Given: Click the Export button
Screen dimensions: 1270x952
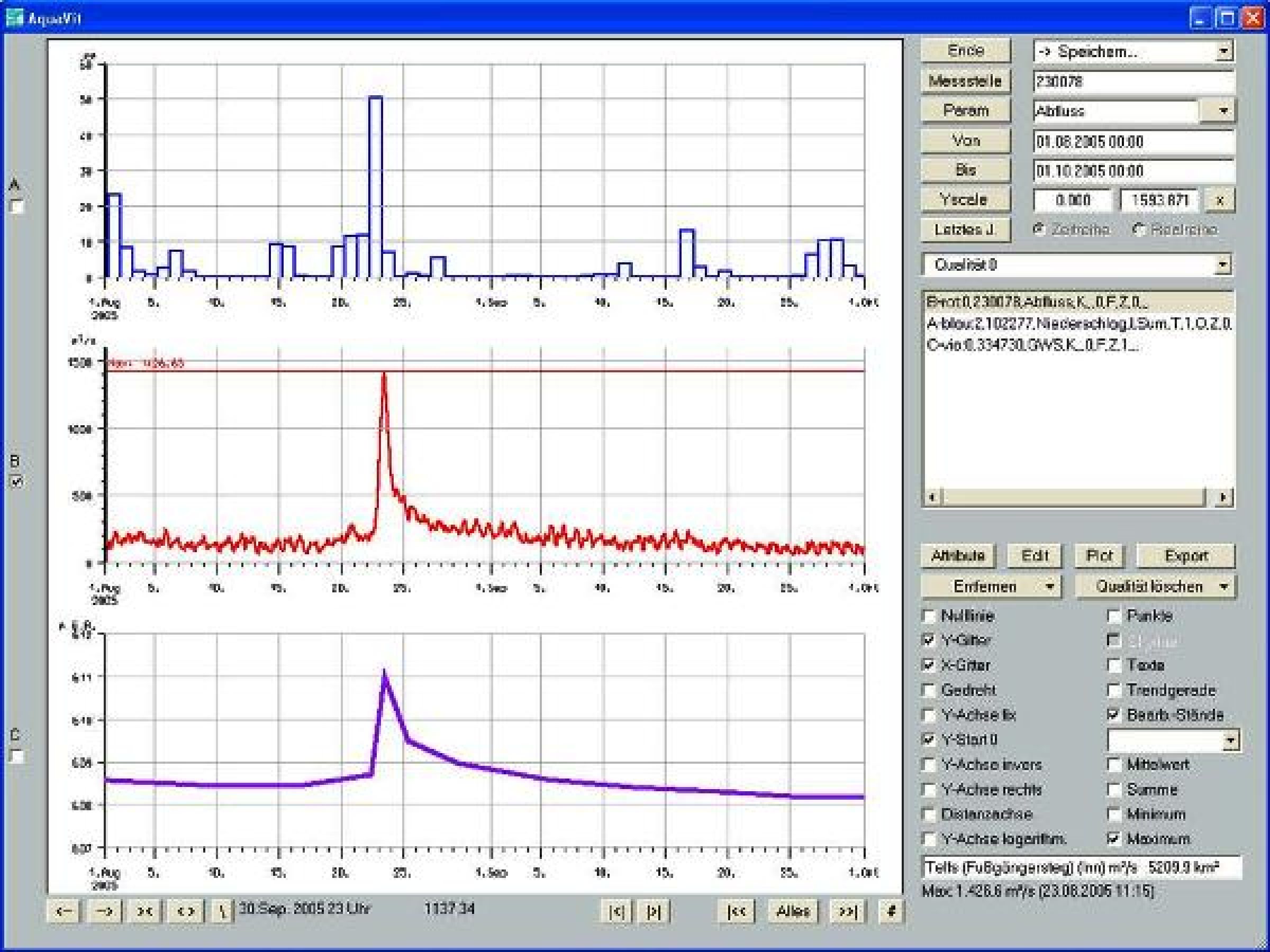Looking at the screenshot, I should pos(1186,555).
